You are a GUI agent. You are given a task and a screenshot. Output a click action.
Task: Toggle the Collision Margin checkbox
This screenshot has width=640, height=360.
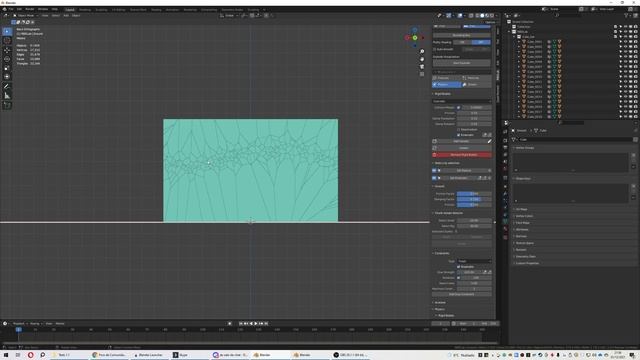point(459,107)
